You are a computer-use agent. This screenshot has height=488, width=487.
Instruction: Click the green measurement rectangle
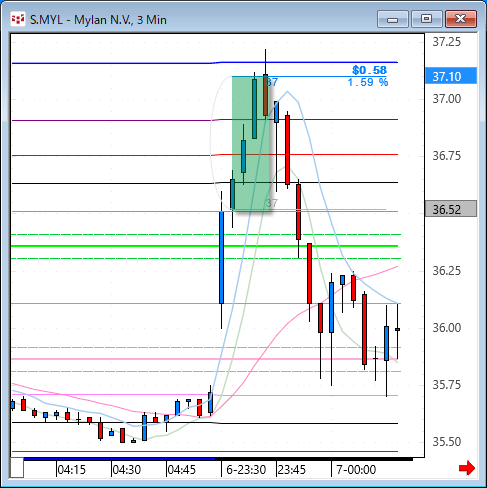tap(251, 143)
